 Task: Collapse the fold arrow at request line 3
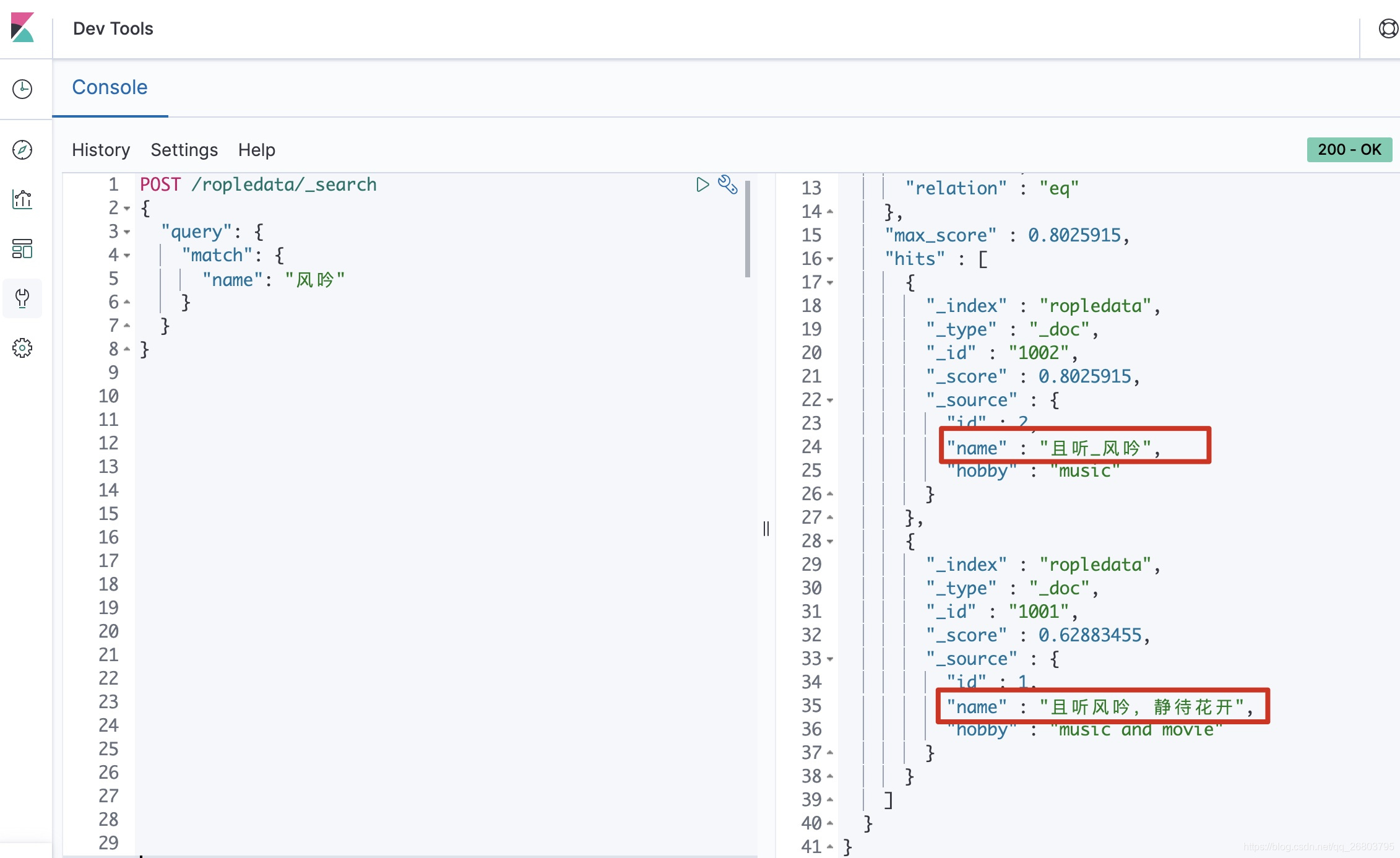(127, 232)
